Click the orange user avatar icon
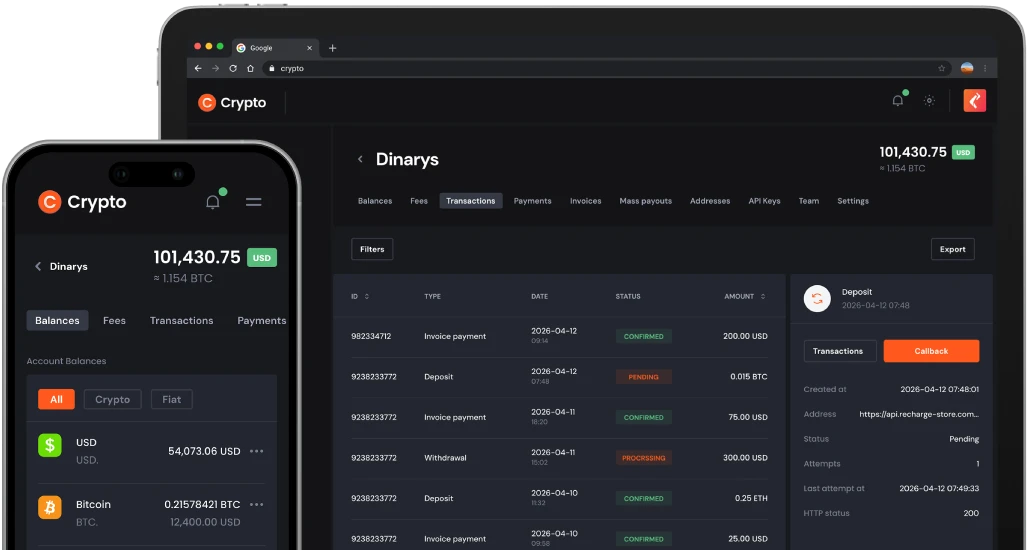This screenshot has width=1032, height=550. tap(975, 101)
